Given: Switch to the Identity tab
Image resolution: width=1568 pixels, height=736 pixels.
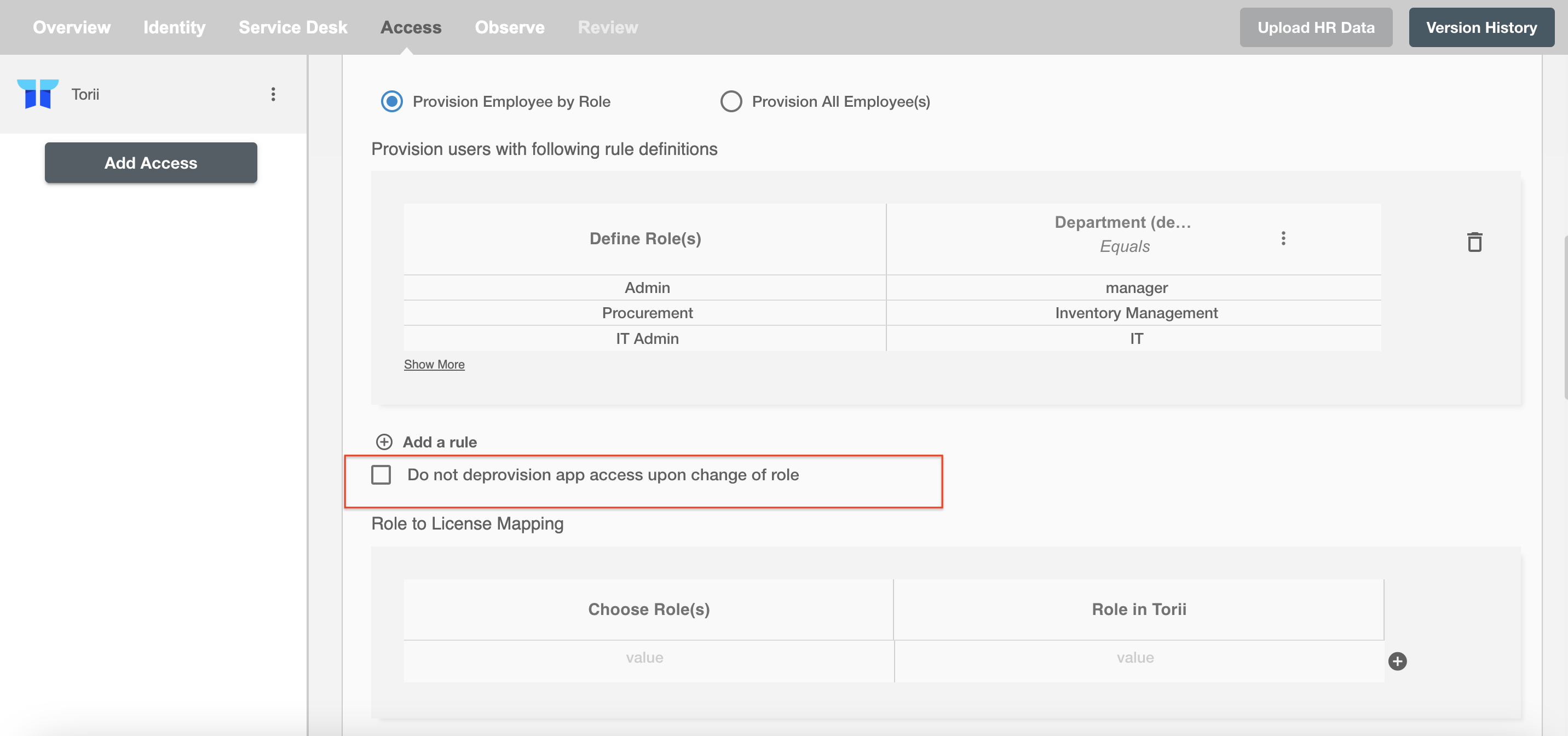Looking at the screenshot, I should tap(174, 27).
